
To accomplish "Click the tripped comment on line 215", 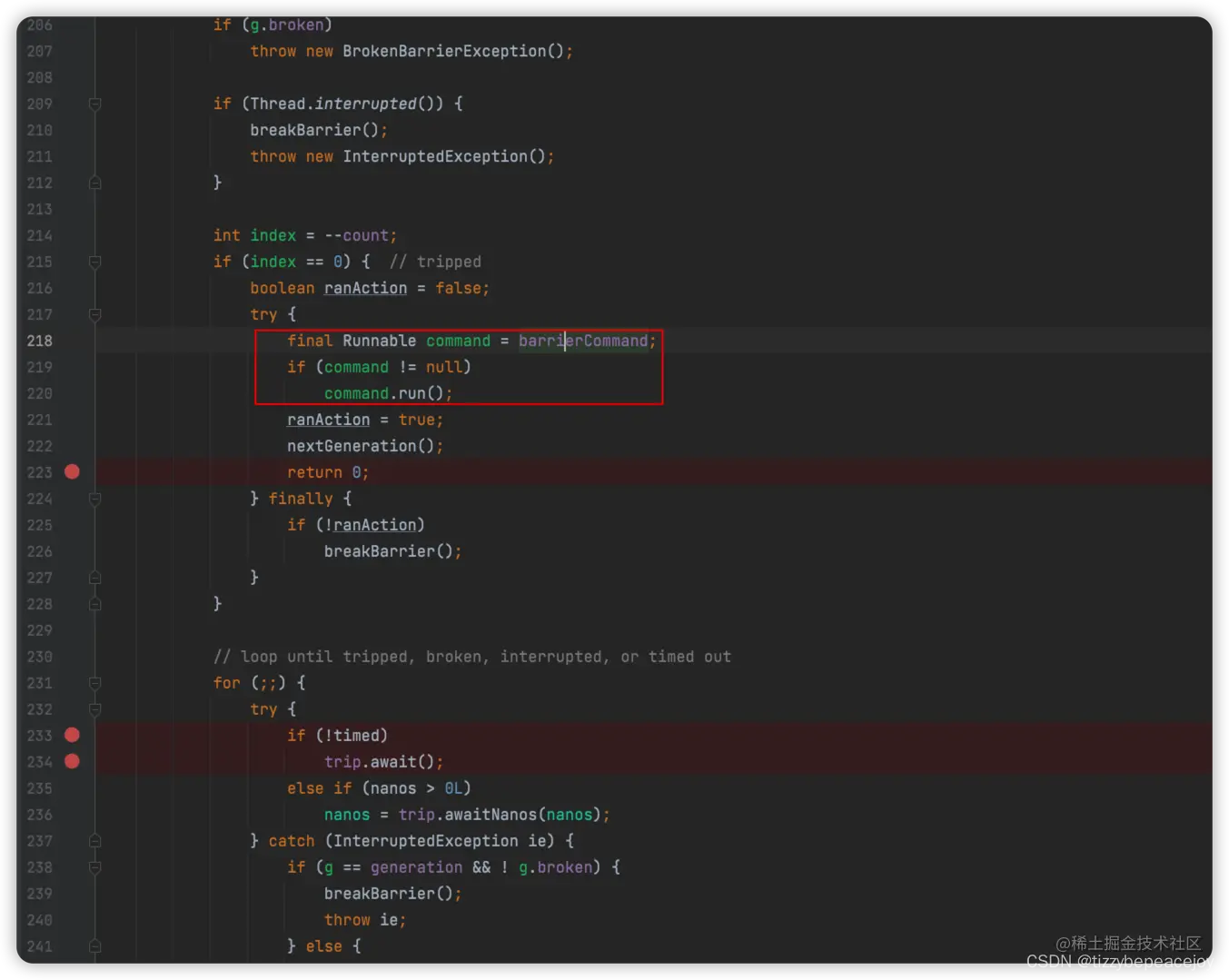I will 435,262.
